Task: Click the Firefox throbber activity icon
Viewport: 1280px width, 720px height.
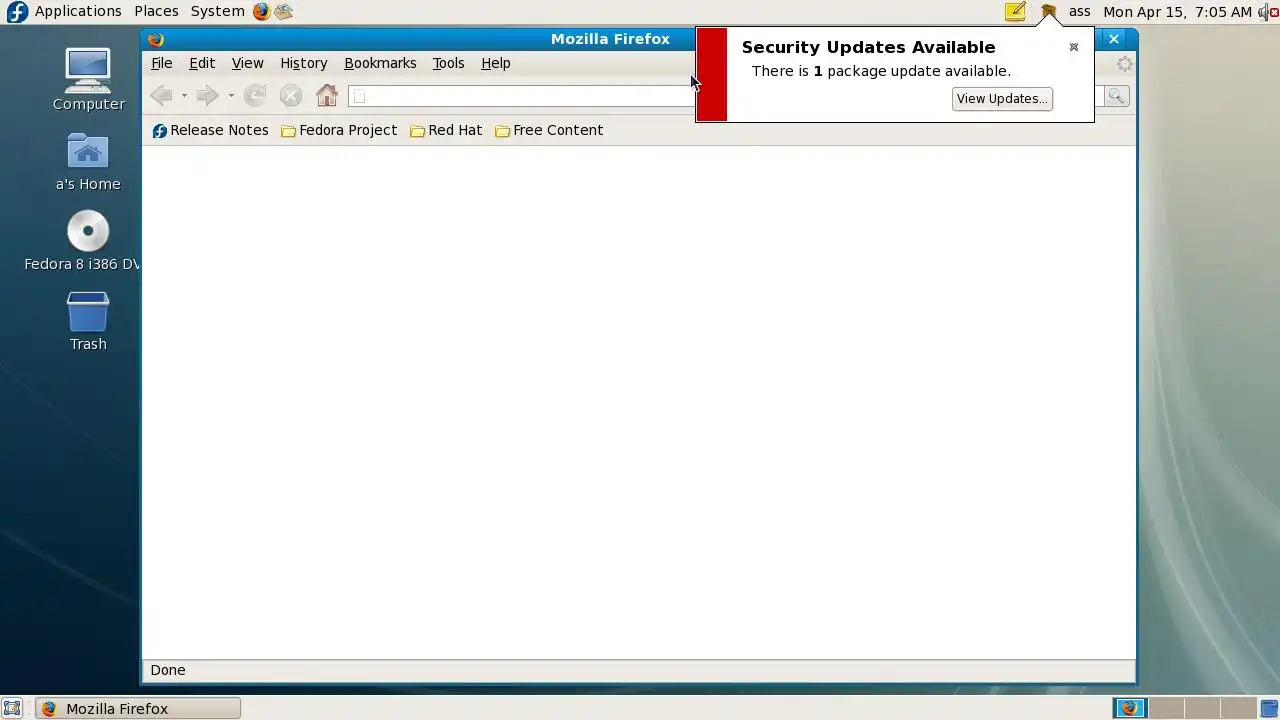Action: [x=1125, y=64]
